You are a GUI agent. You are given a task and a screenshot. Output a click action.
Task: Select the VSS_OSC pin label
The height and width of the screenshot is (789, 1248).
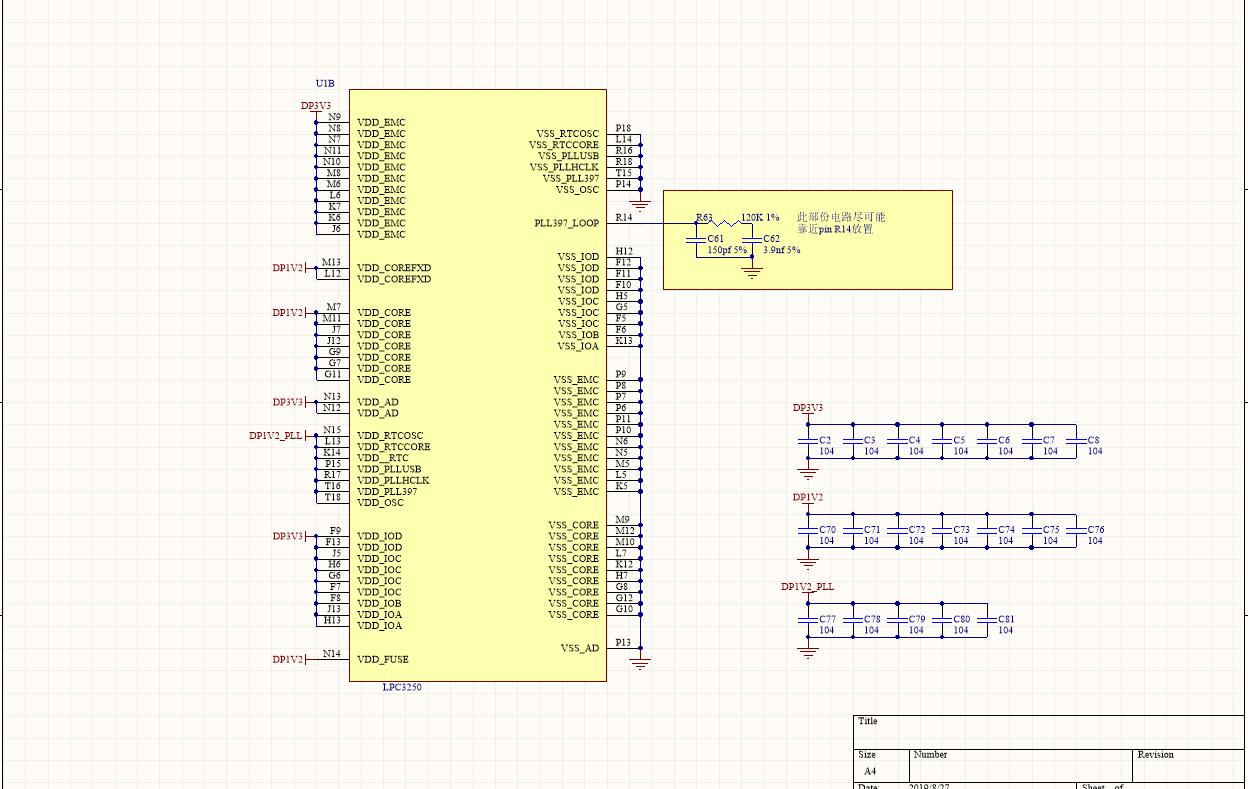(x=577, y=189)
